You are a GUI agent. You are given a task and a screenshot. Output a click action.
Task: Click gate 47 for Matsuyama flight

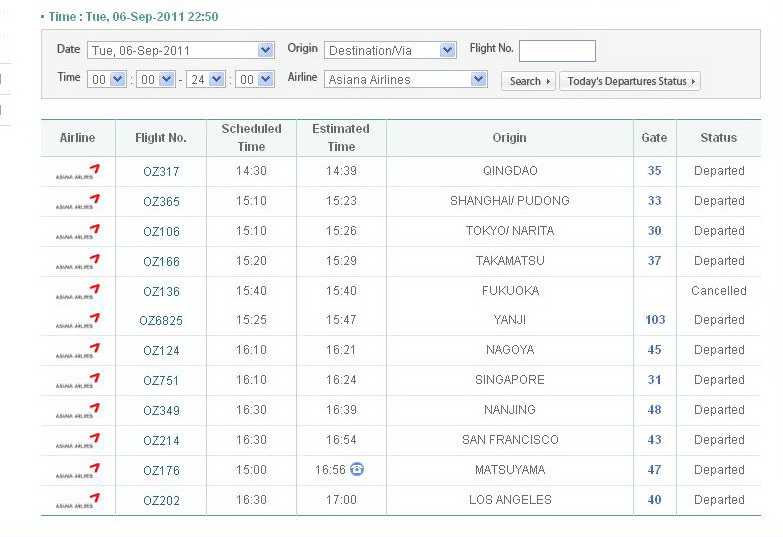coord(655,469)
